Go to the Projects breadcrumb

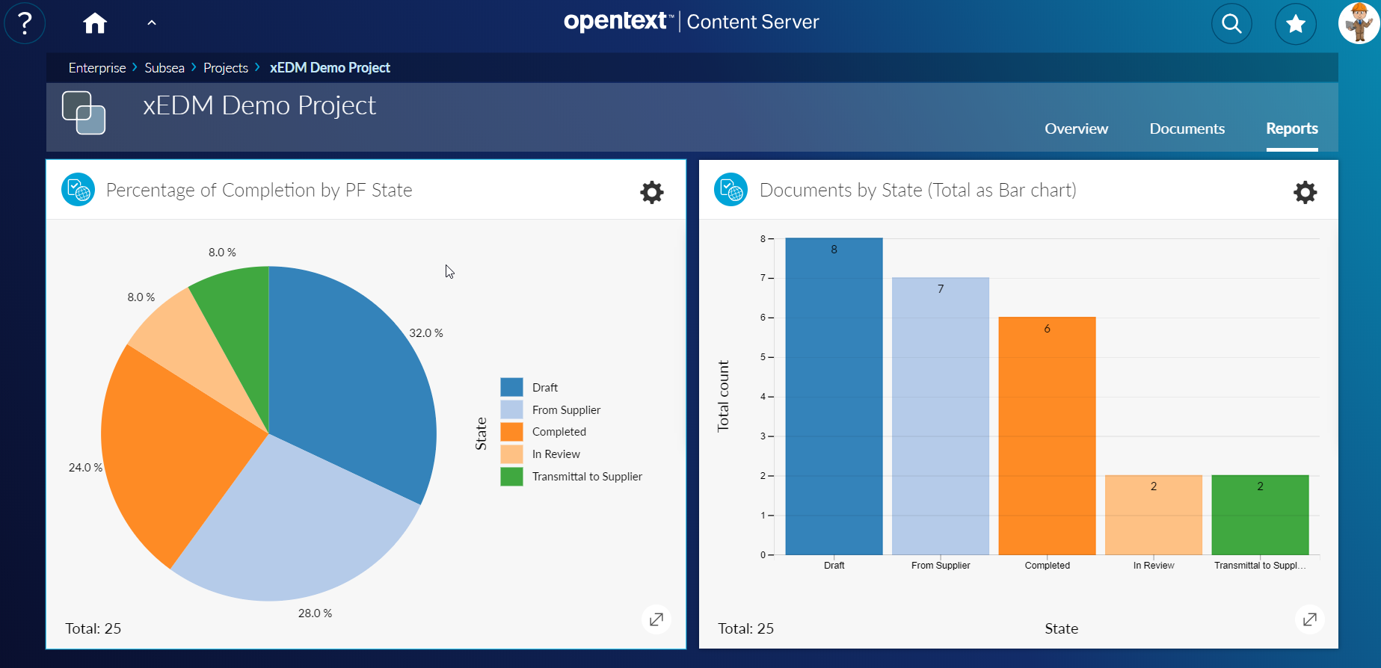[x=225, y=68]
